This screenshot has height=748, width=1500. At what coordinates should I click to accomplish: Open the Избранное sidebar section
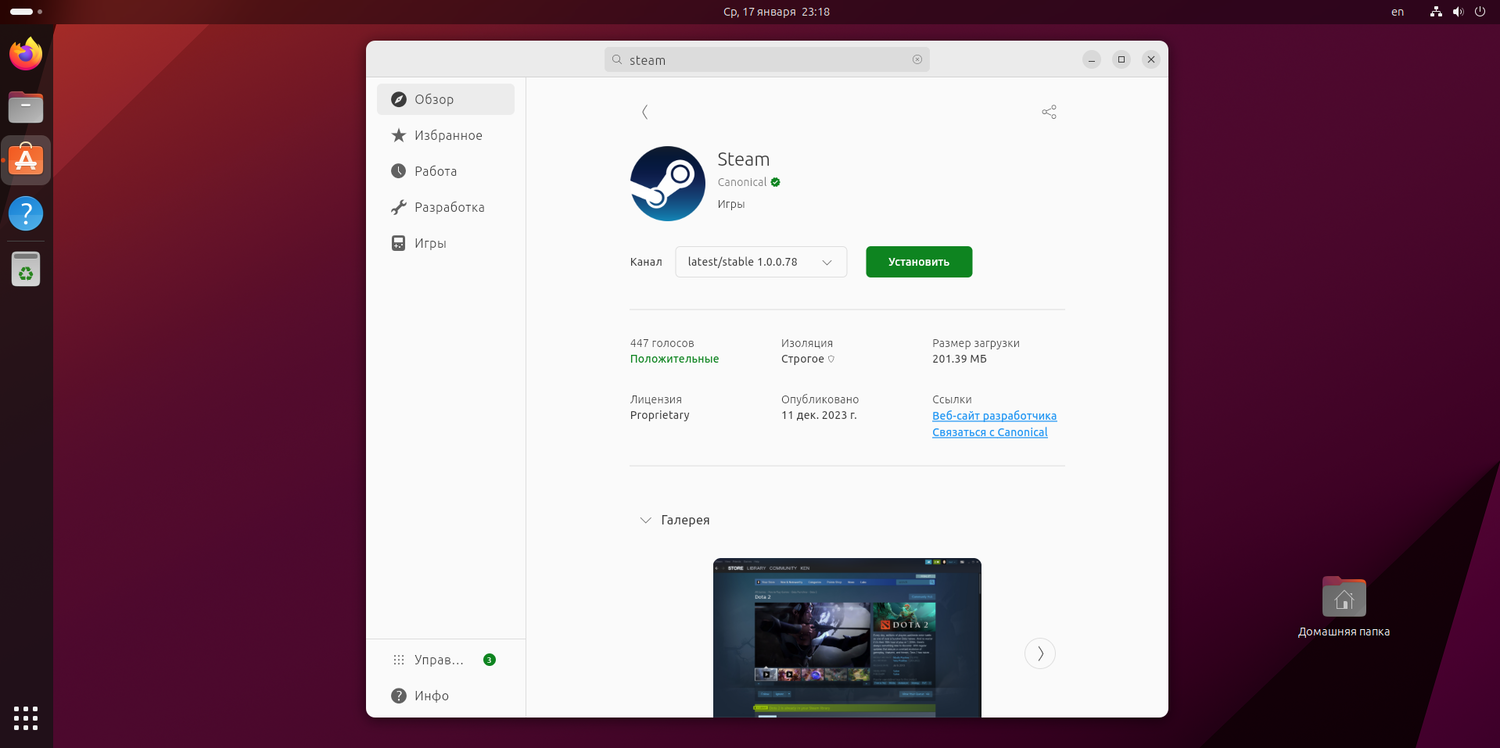pyautogui.click(x=446, y=135)
